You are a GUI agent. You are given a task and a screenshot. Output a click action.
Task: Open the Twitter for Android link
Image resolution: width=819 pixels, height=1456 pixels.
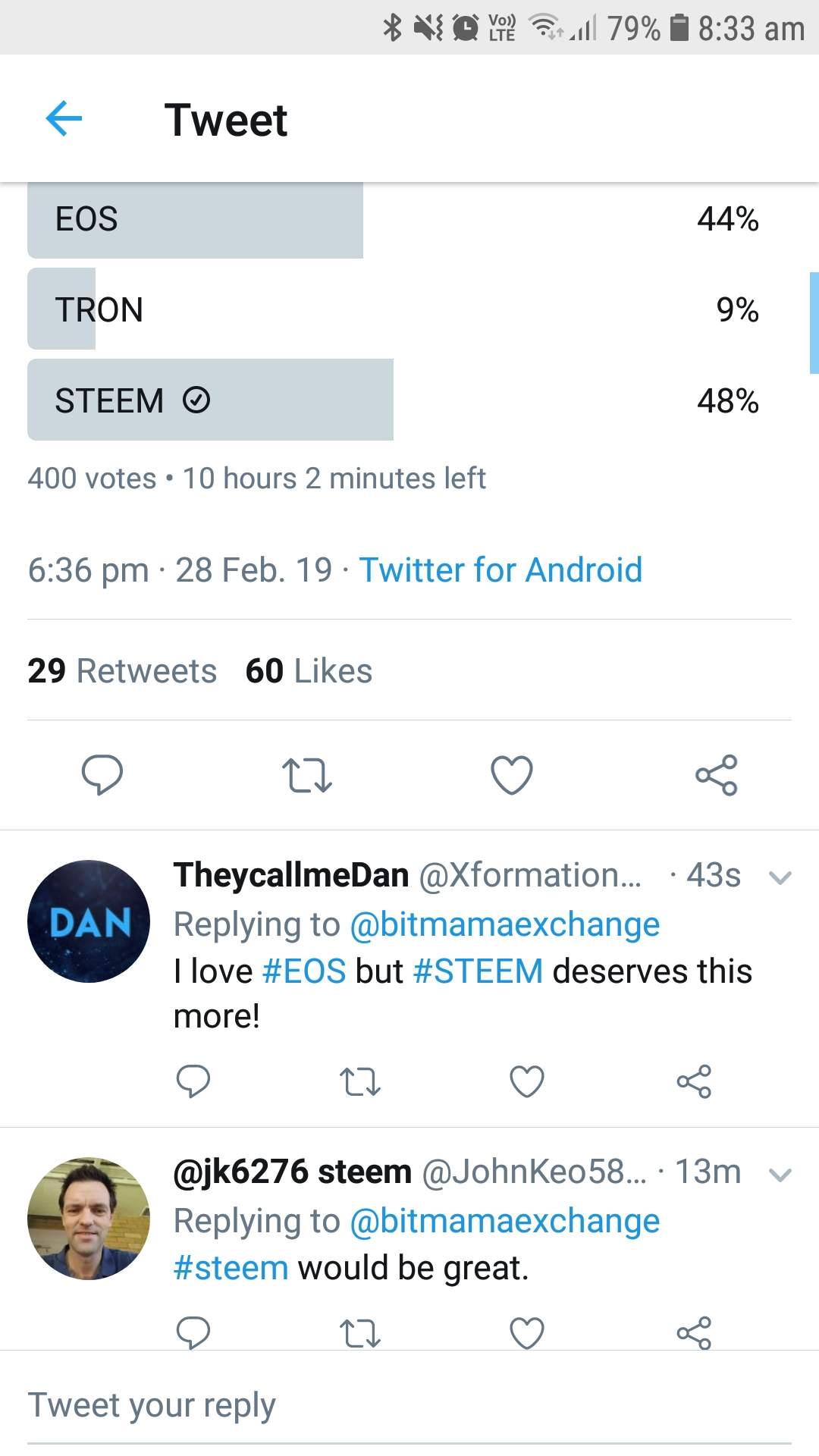tap(500, 570)
